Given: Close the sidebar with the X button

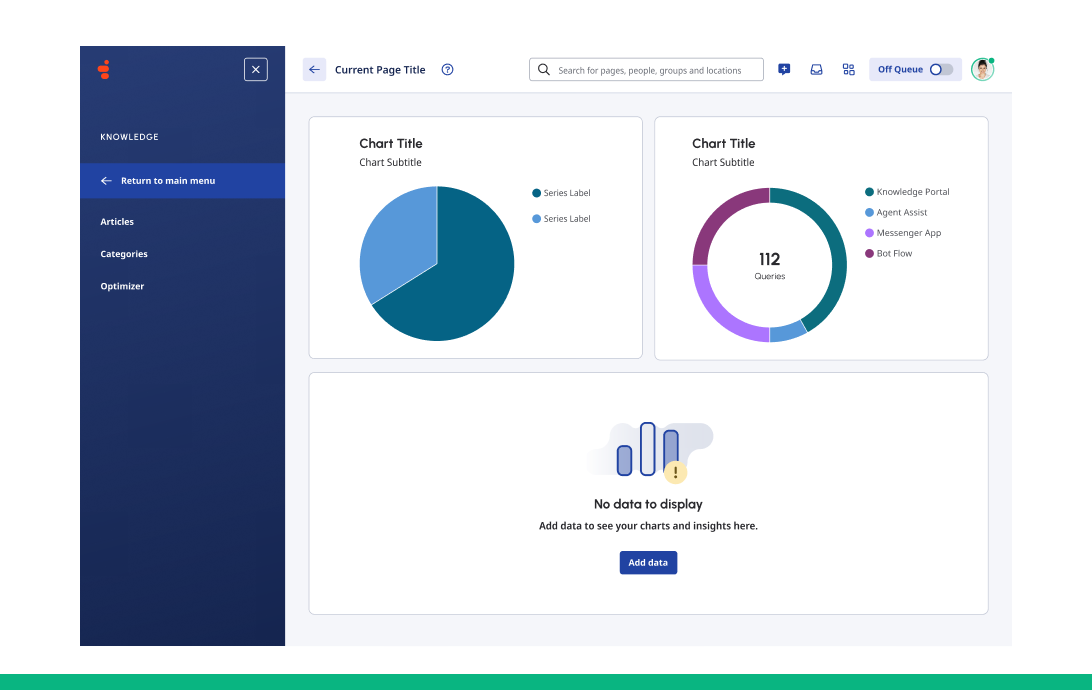Looking at the screenshot, I should click(256, 70).
